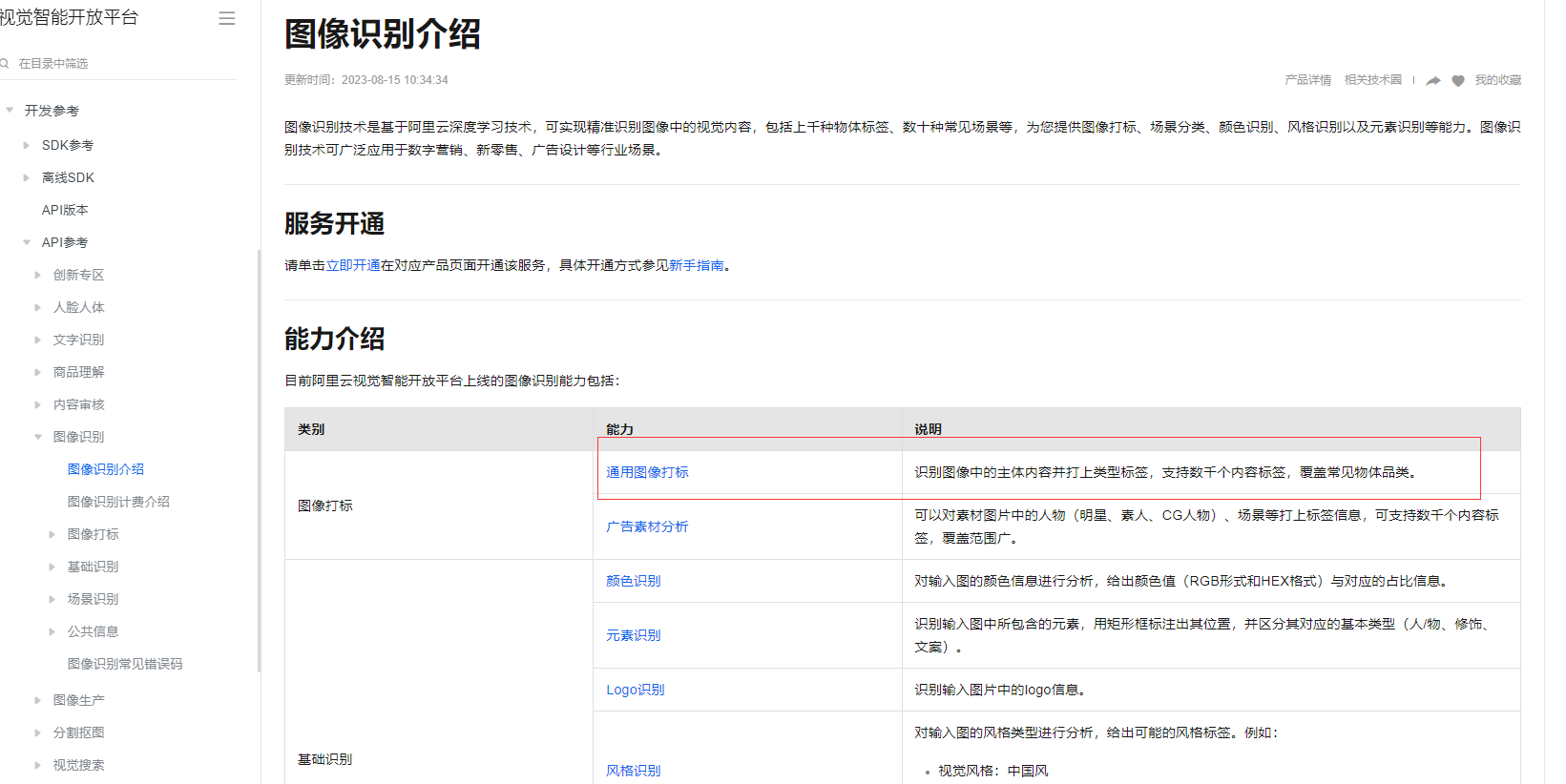Click the search magnifier icon in sidebar
This screenshot has width=1566, height=784.
[x=5, y=63]
